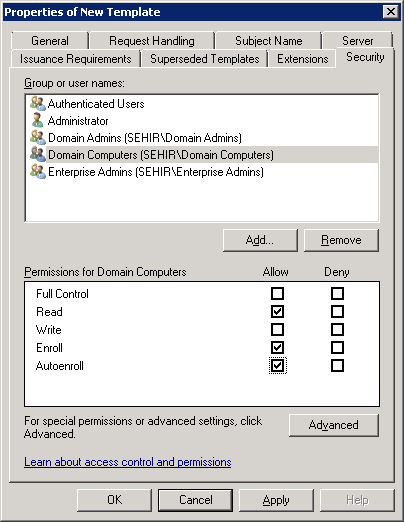Remove the selected group with the Remove button

point(341,240)
